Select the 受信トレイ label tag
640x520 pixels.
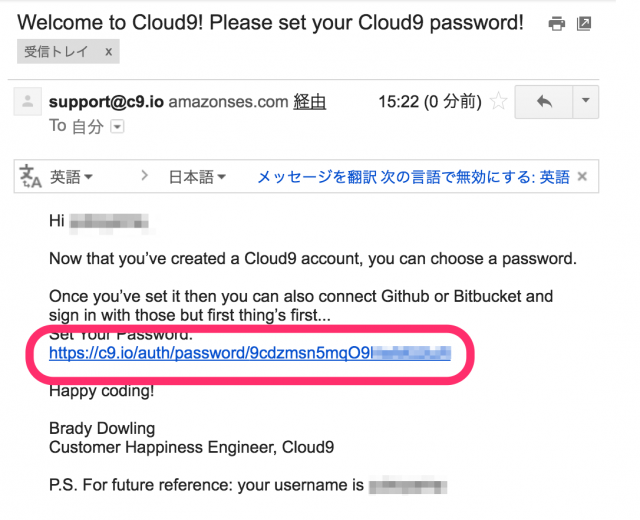click(x=56, y=51)
